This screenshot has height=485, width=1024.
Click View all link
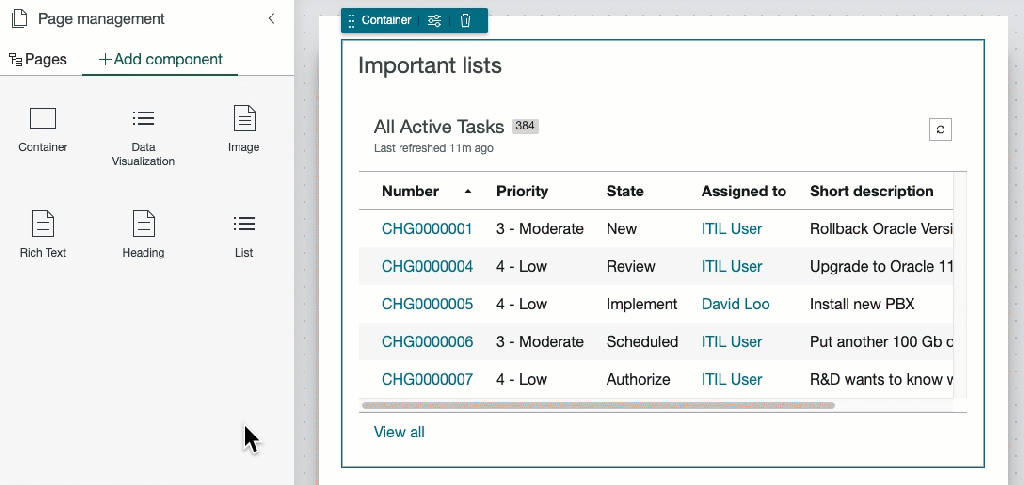point(399,432)
